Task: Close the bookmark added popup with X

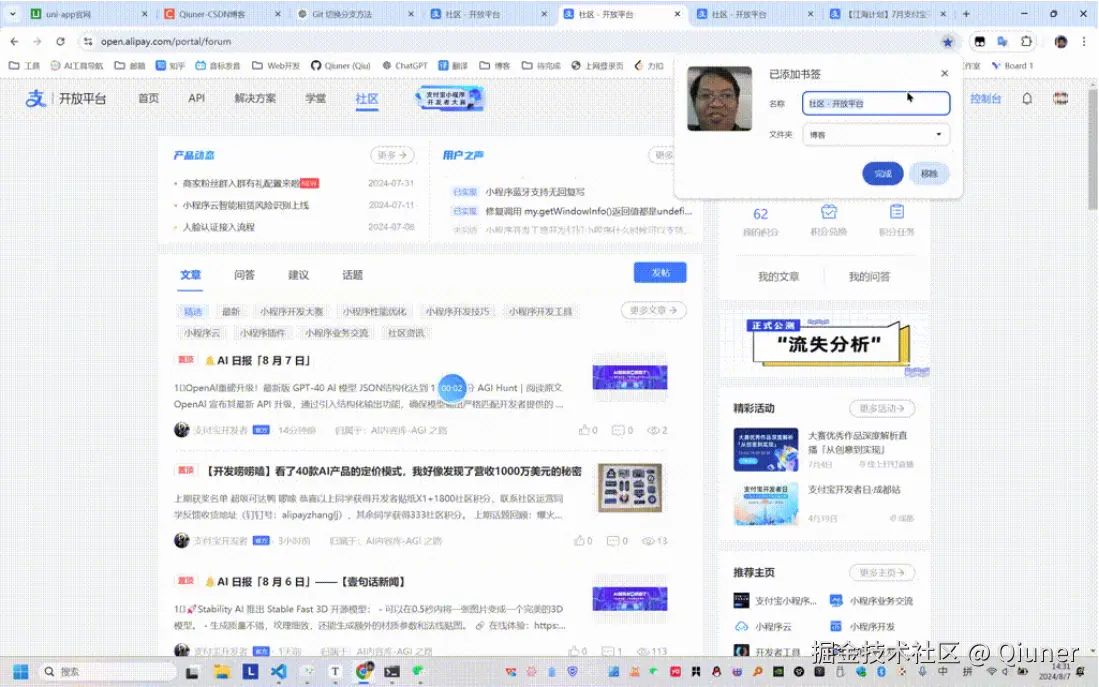Action: [944, 74]
